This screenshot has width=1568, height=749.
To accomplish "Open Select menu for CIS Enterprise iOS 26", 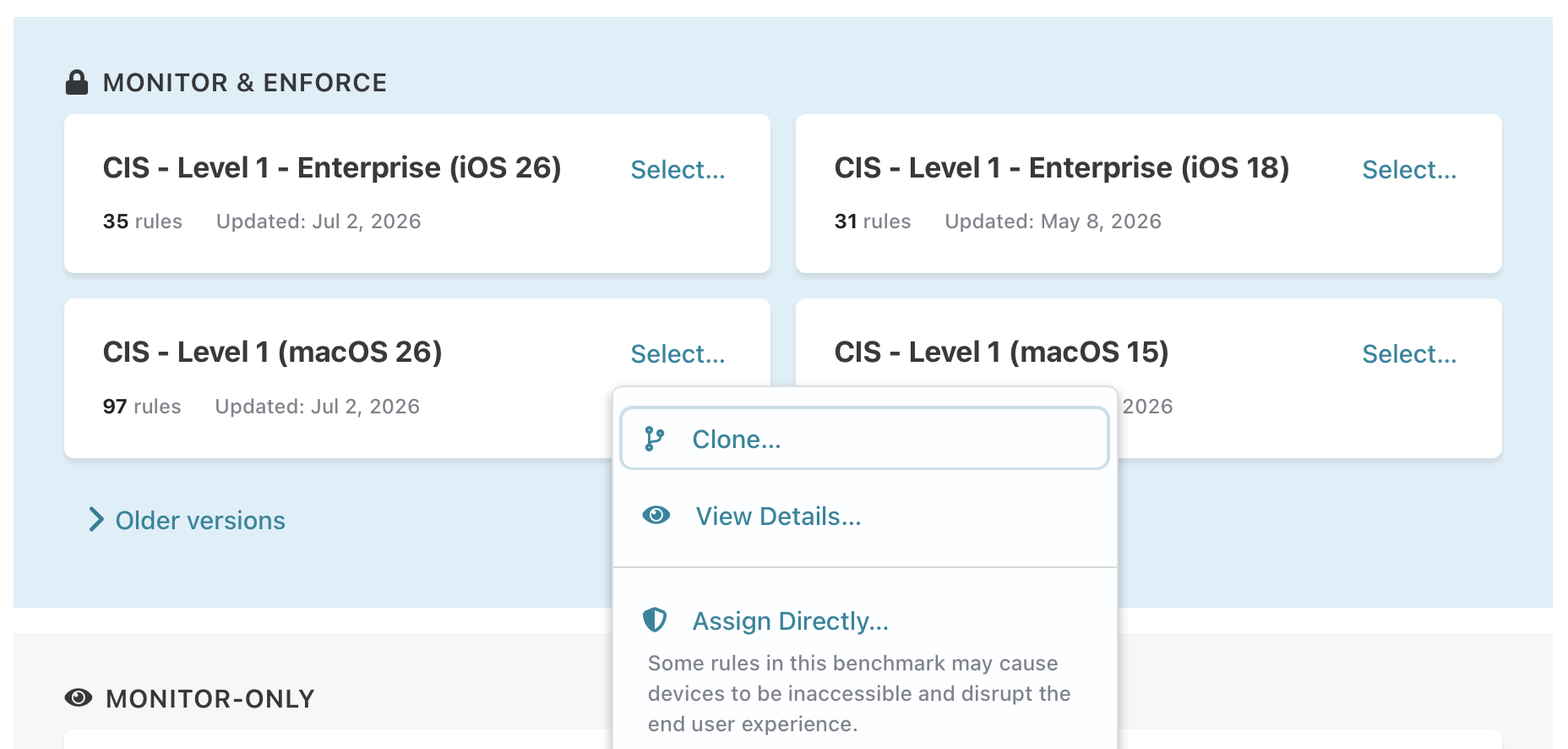I will [x=678, y=170].
